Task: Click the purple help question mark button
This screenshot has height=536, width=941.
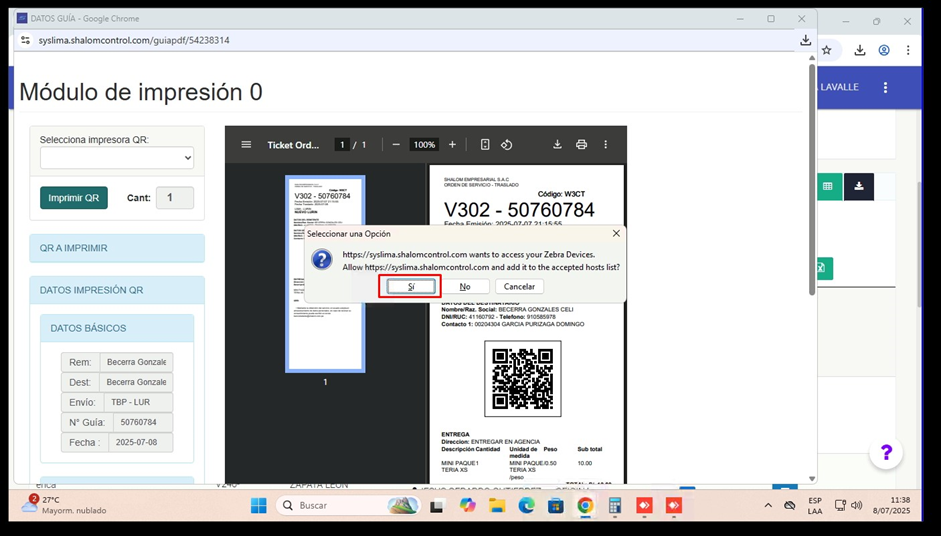Action: click(885, 453)
